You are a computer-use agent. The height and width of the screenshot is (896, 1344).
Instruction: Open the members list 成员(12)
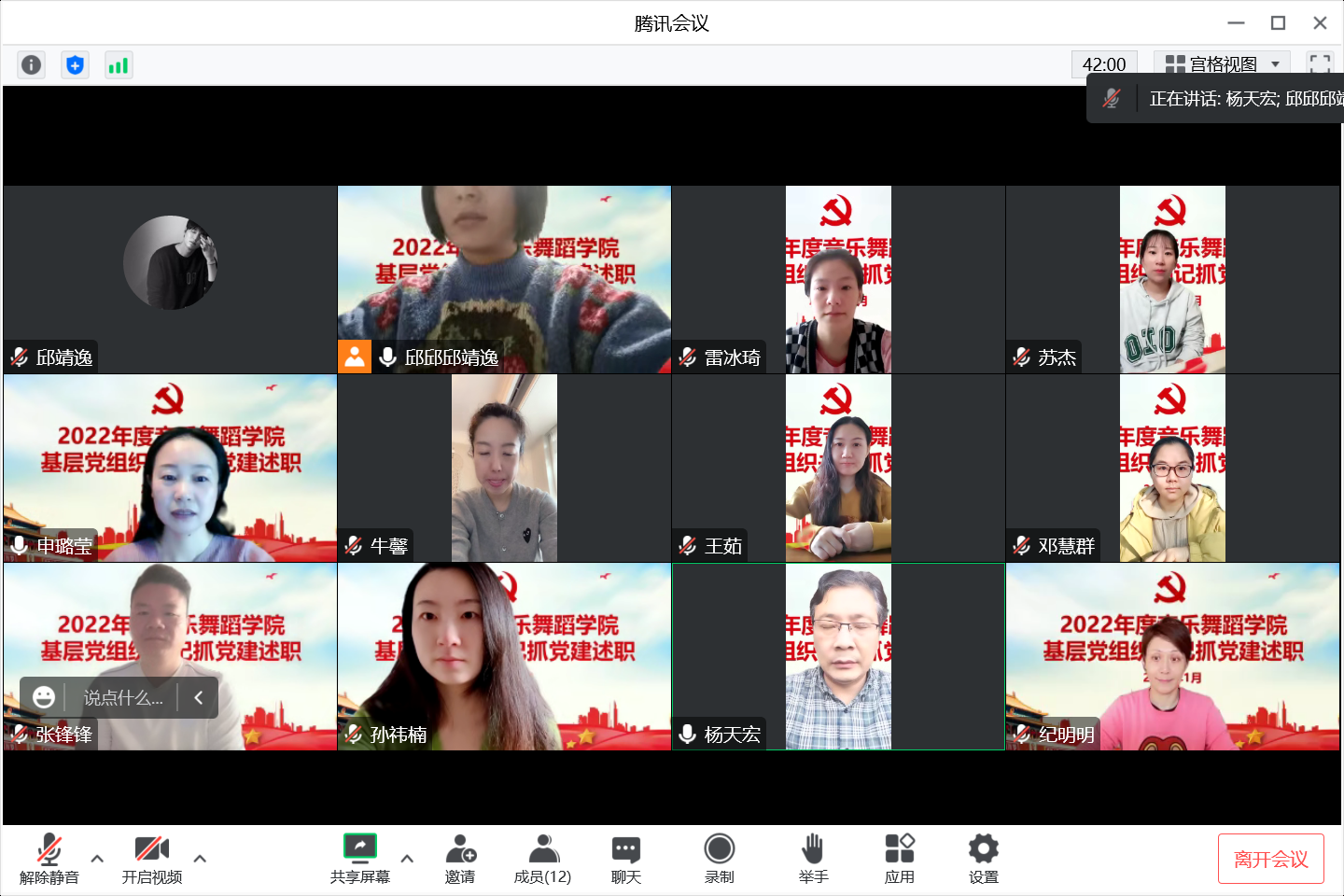[x=542, y=859]
